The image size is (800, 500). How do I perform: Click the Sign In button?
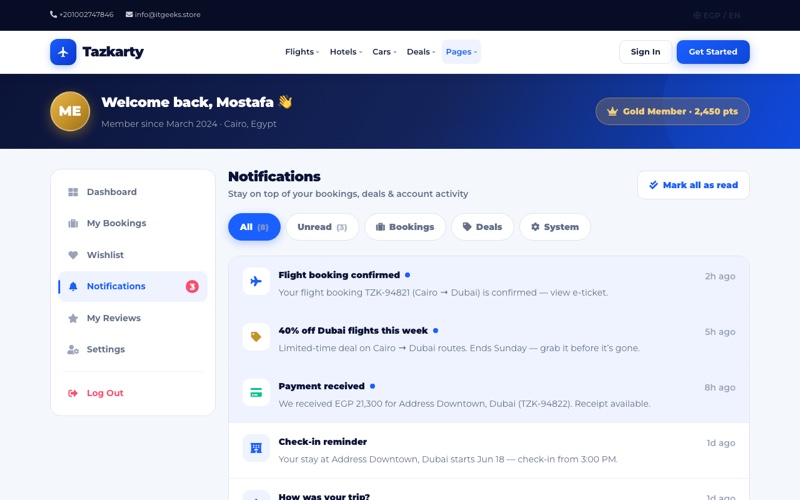645,52
